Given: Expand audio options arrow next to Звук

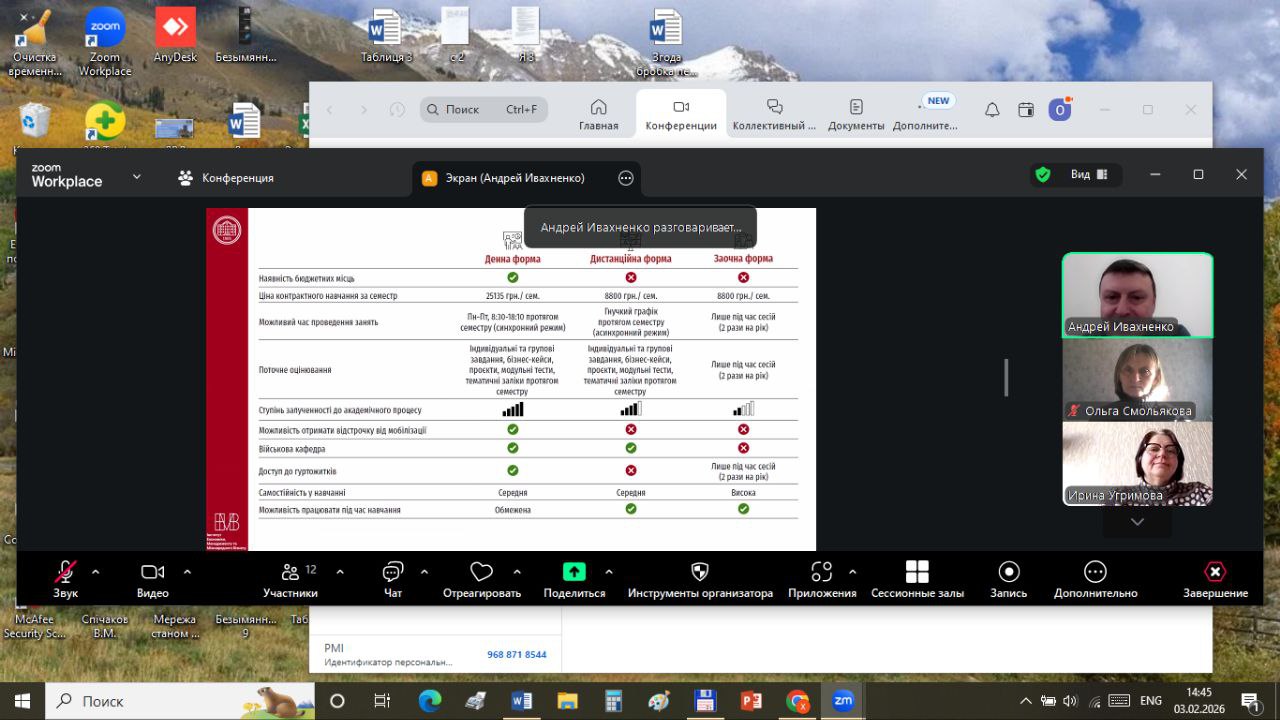Looking at the screenshot, I should point(96,572).
